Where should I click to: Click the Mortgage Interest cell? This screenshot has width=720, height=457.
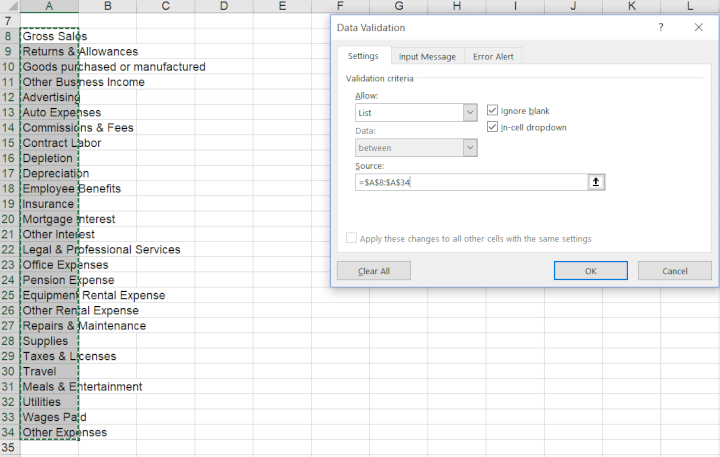click(x=49, y=219)
